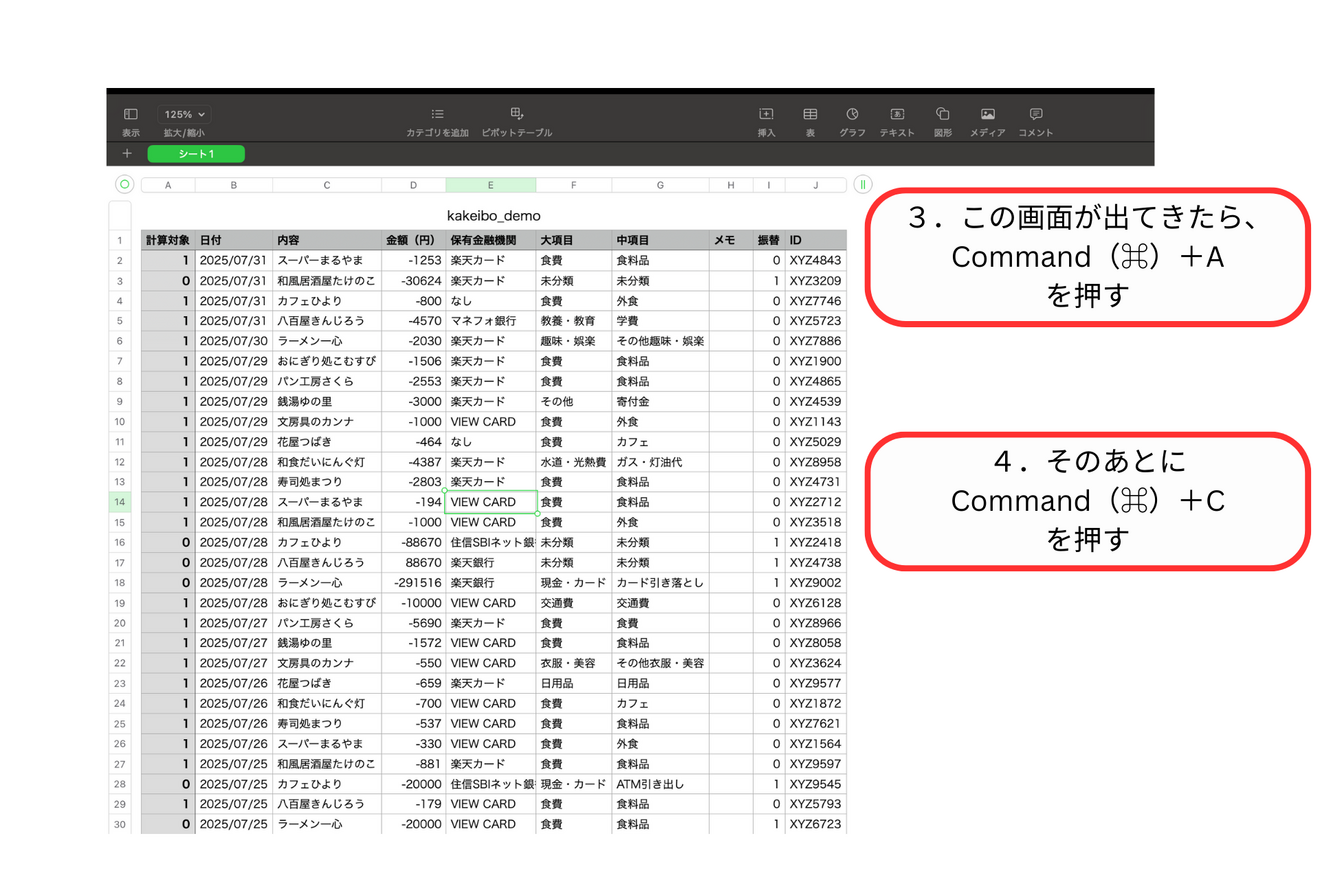Screen dimensions: 1320x880
Task: Select the amount cell -291516
Action: pos(414,583)
